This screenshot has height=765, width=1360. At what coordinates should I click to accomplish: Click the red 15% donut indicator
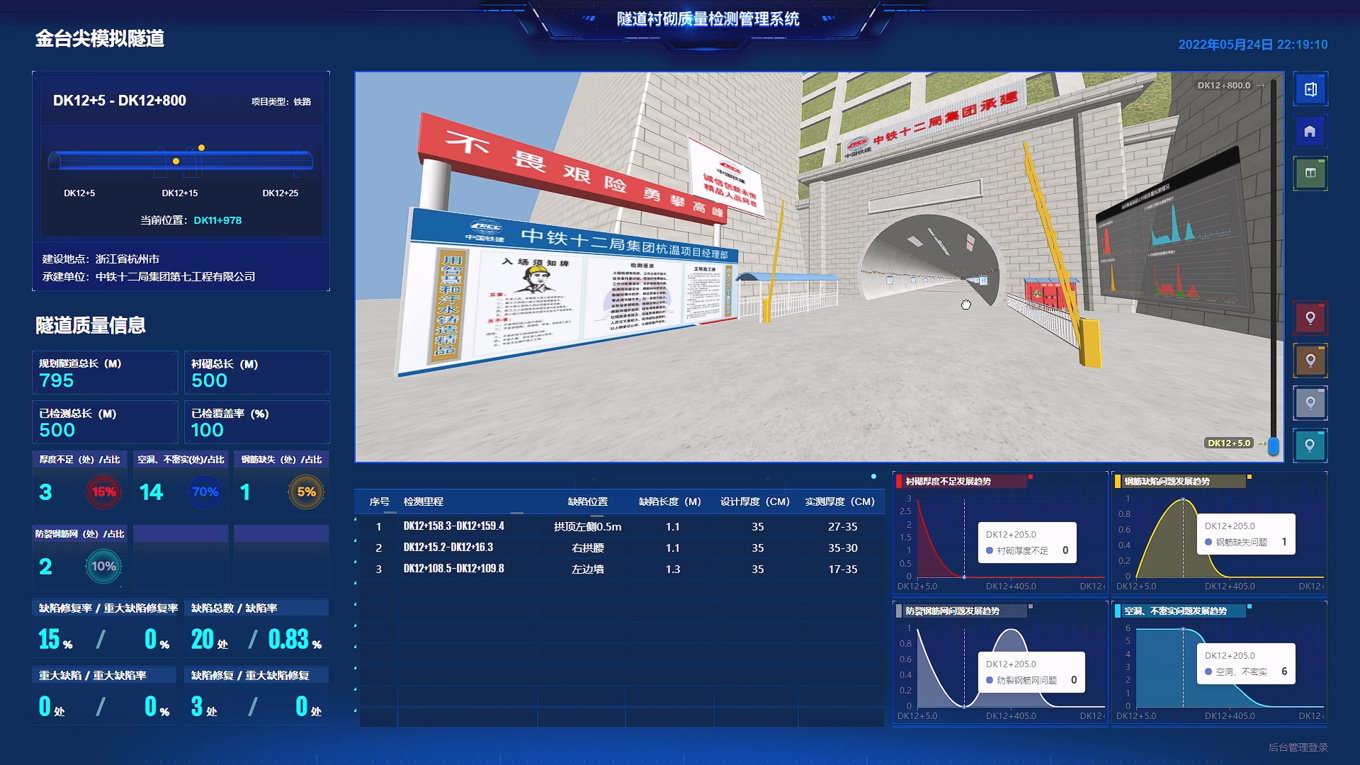[104, 491]
